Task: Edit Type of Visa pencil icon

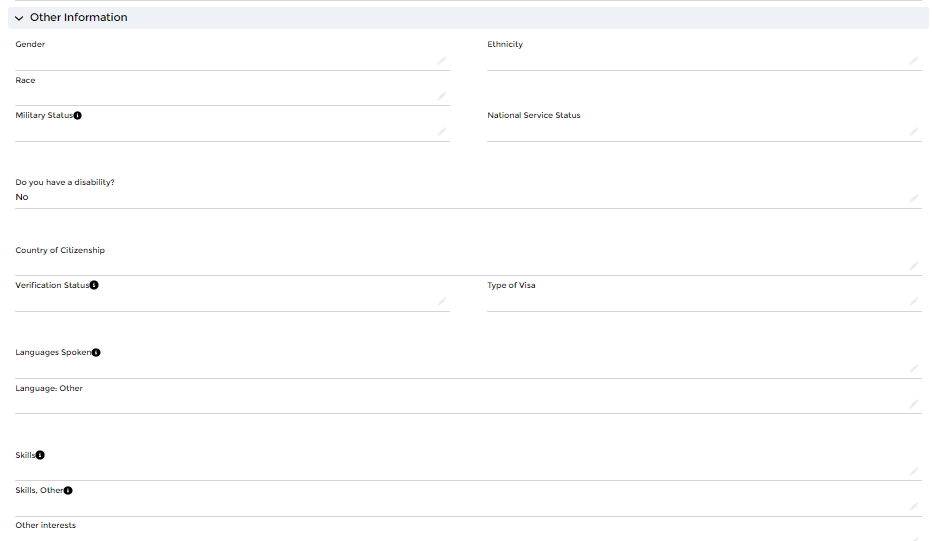Action: click(914, 301)
